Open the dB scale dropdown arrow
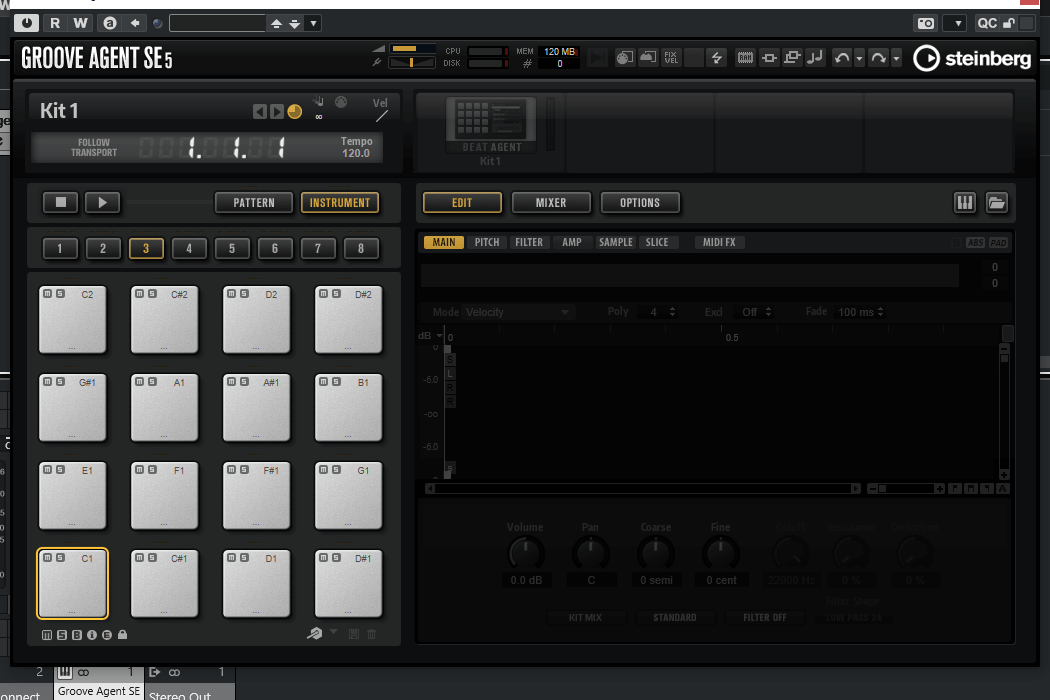 click(439, 336)
